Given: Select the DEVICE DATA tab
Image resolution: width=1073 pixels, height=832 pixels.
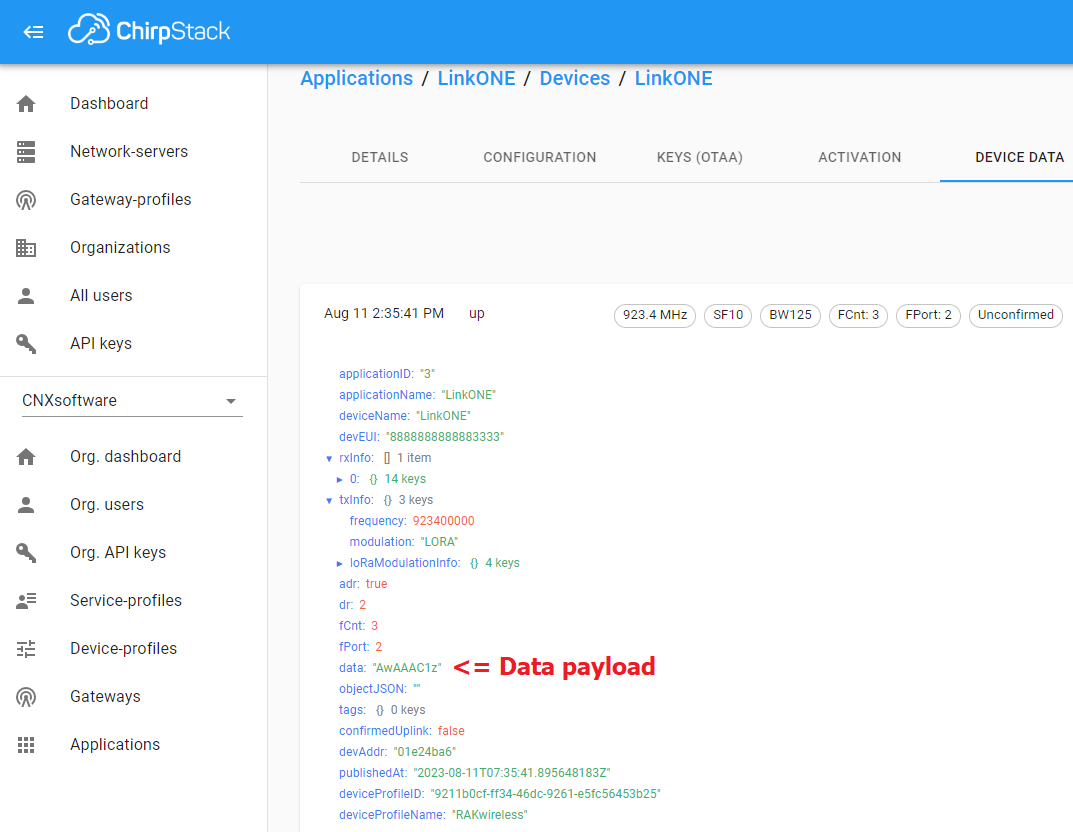Looking at the screenshot, I should (1019, 157).
